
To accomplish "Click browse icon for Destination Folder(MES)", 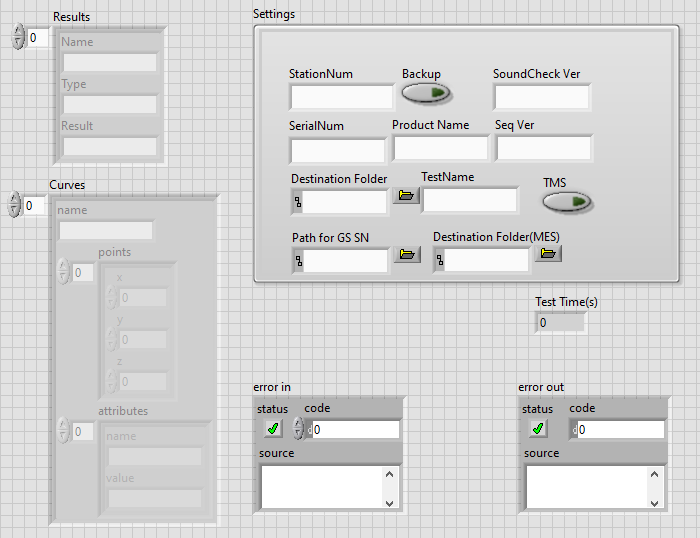I will (x=547, y=254).
